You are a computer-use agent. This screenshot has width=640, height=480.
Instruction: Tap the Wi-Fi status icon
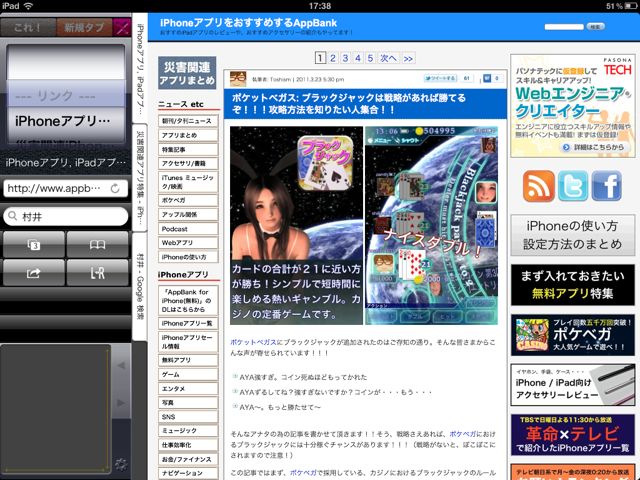28,6
